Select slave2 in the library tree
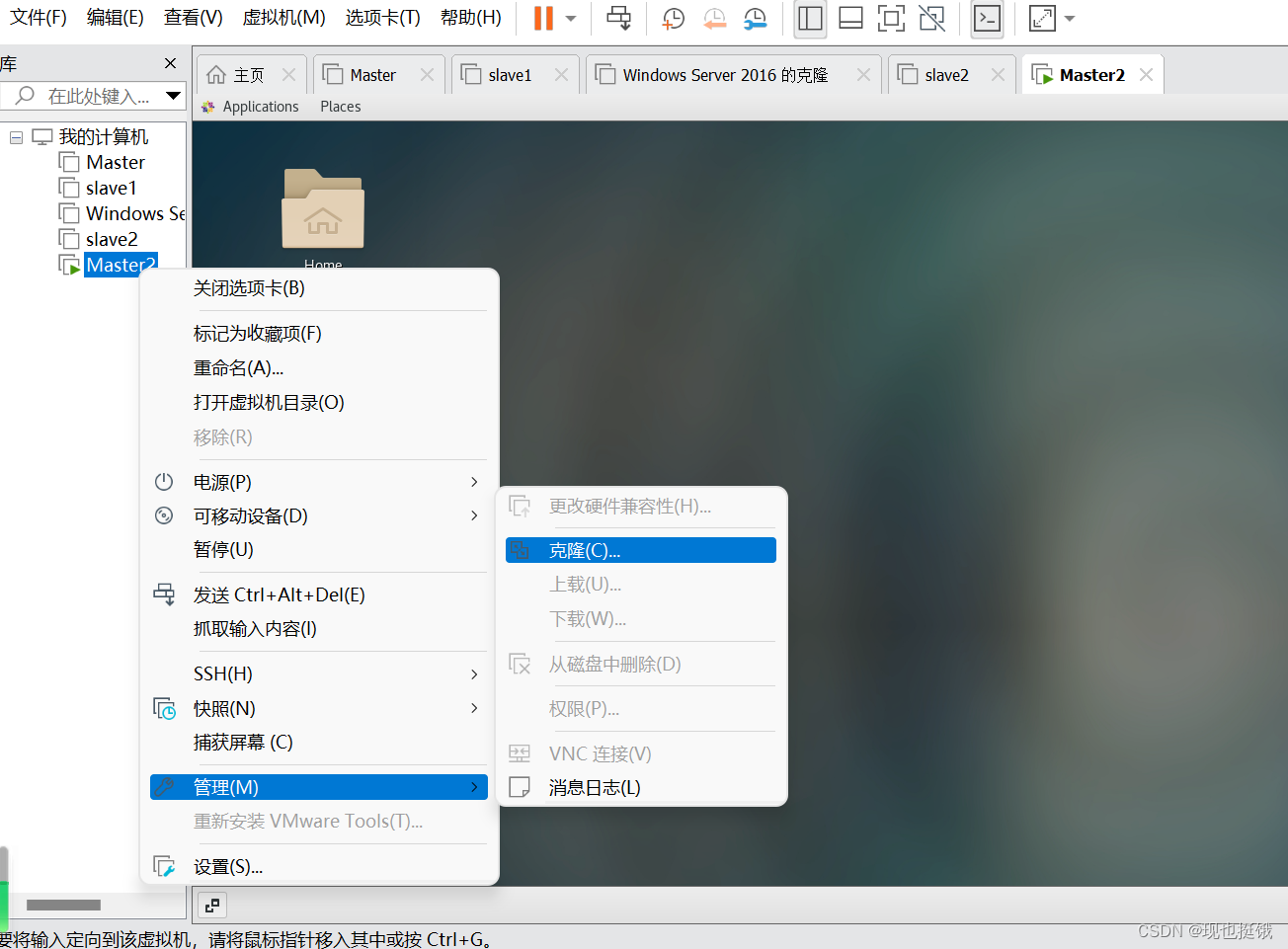 tap(111, 239)
